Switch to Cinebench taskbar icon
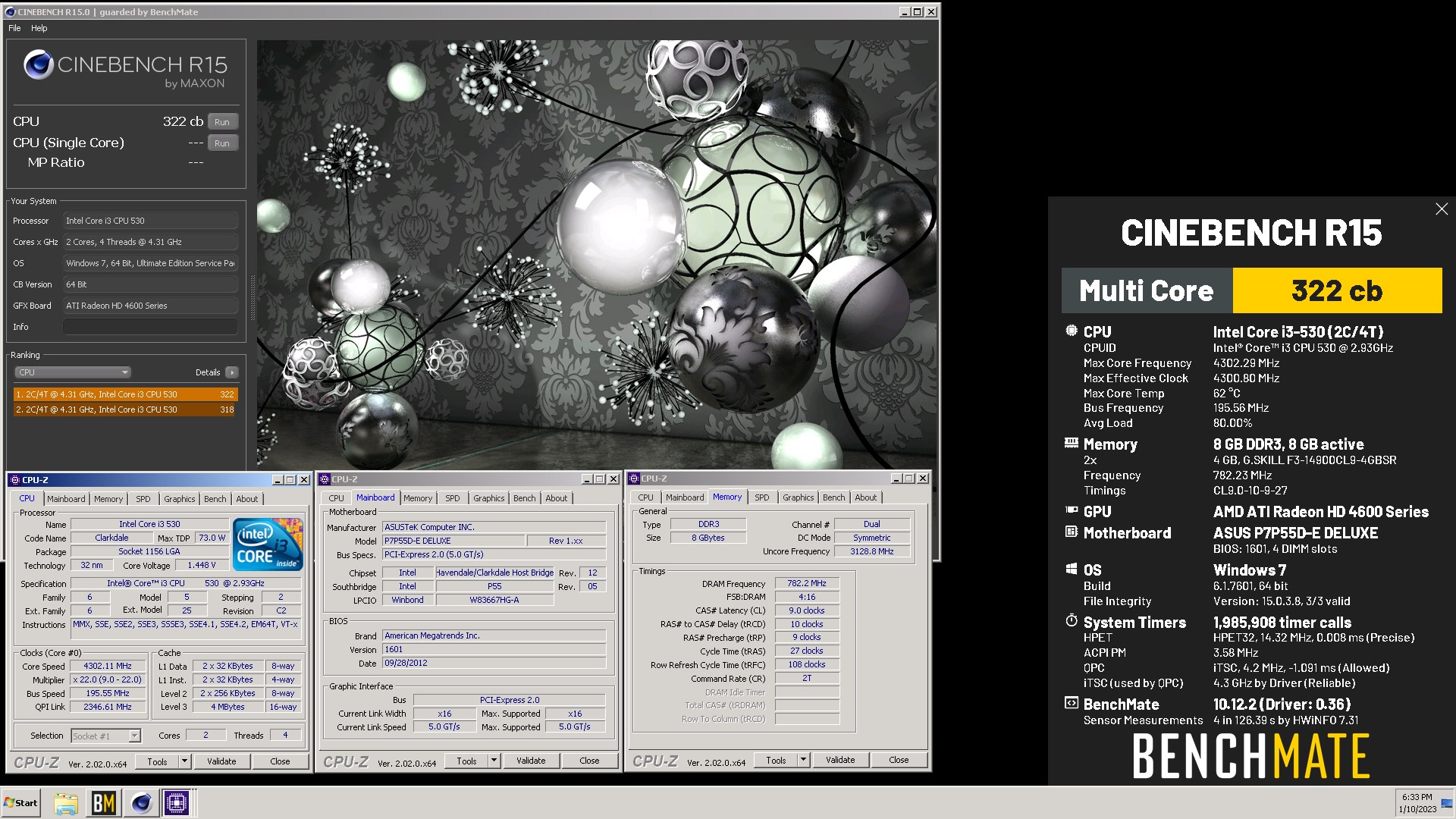Screen dimensions: 1456x819 point(141,803)
